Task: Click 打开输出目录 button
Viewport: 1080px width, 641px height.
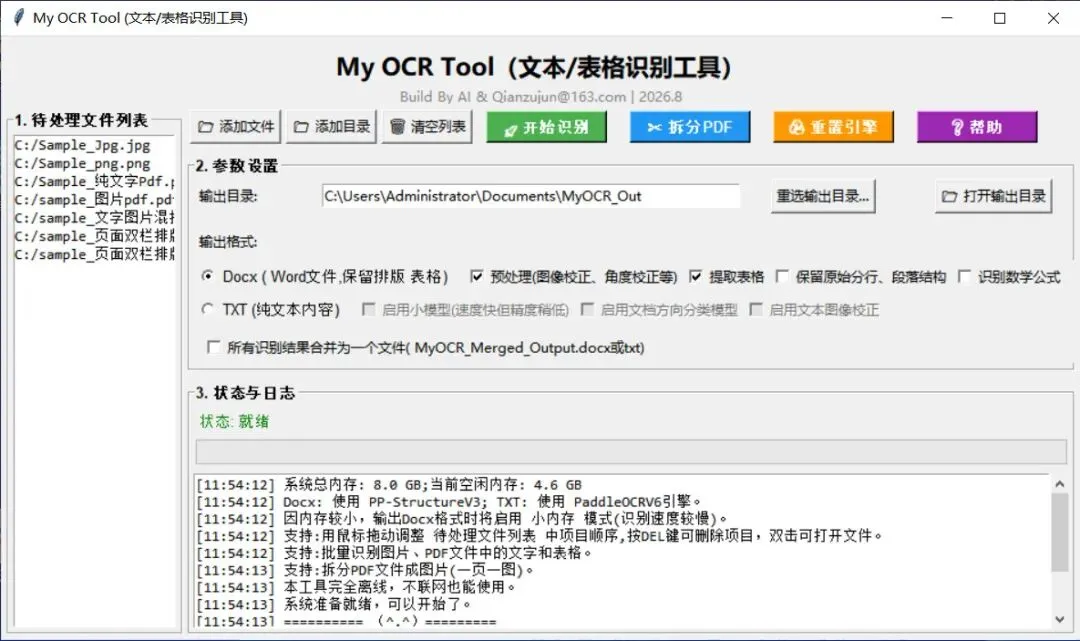Action: (x=993, y=196)
